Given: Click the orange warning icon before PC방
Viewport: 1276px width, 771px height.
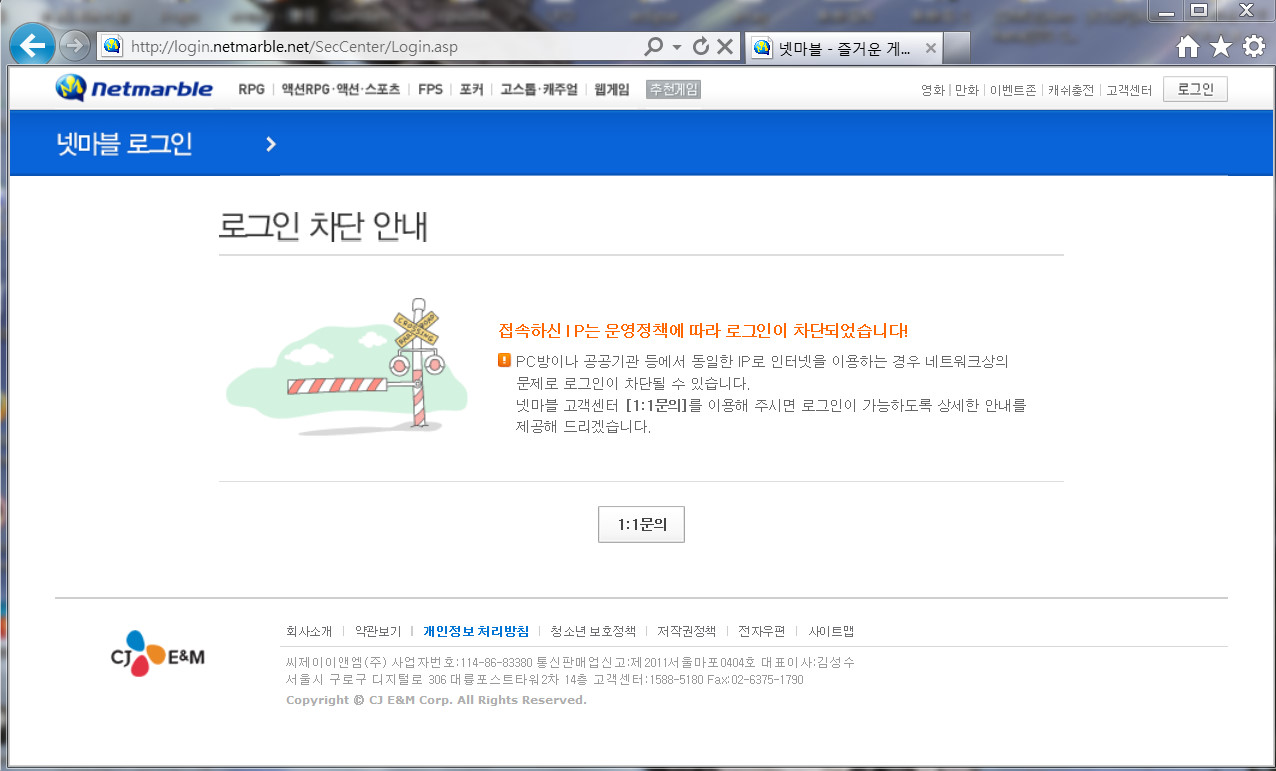Looking at the screenshot, I should click(504, 359).
